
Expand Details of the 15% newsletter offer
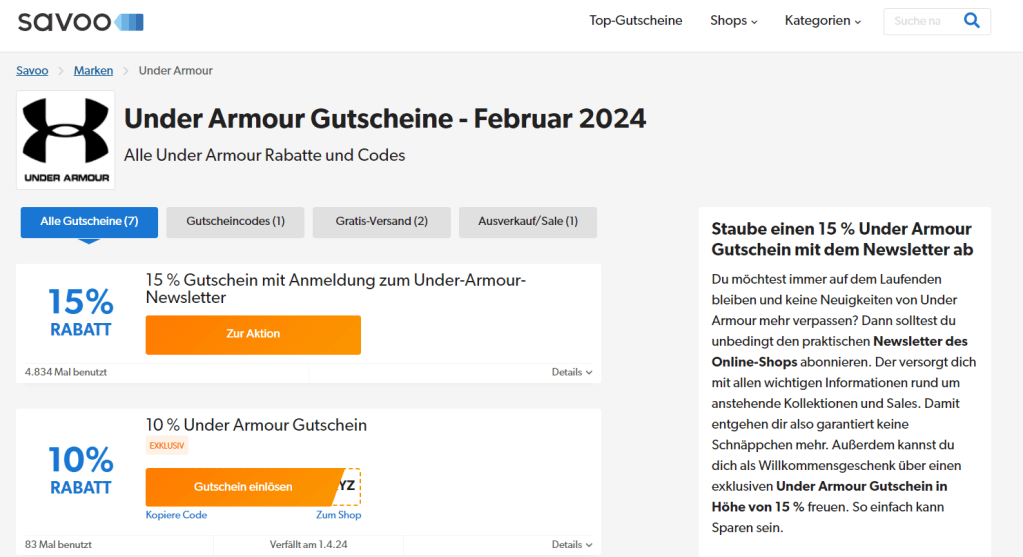coord(571,372)
